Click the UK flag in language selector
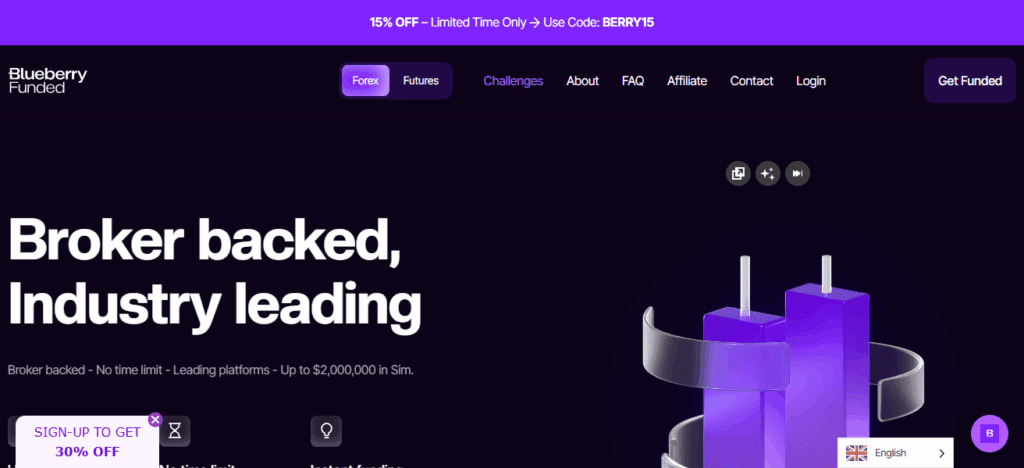 point(856,453)
